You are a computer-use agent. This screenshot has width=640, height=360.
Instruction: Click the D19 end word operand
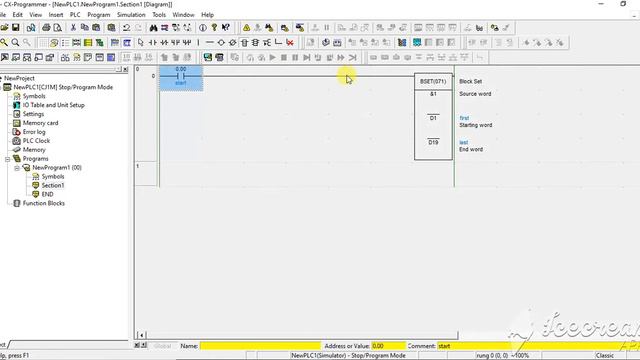[433, 142]
